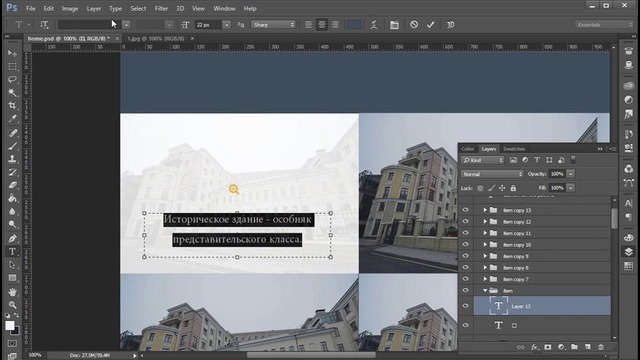Open the Essentials workspace dropdown
This screenshot has height=360, width=640.
[x=603, y=25]
